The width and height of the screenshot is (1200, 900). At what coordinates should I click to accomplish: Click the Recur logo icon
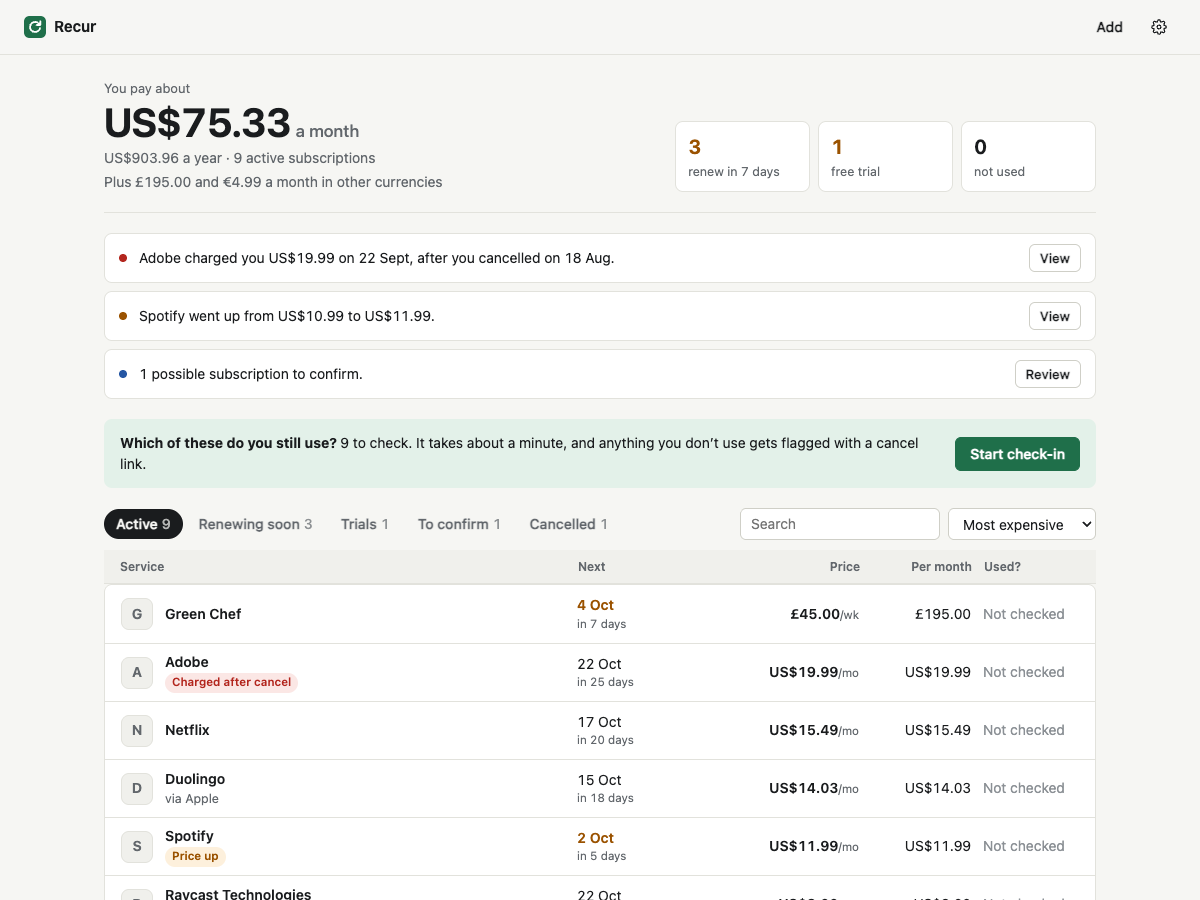[x=35, y=27]
